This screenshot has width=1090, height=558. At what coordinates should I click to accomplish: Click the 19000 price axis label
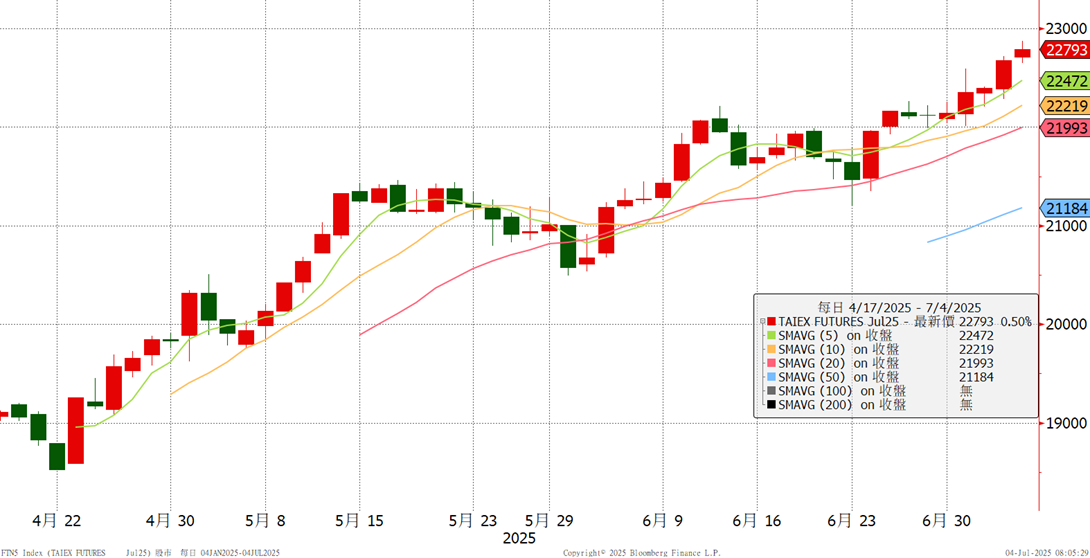coord(1064,423)
